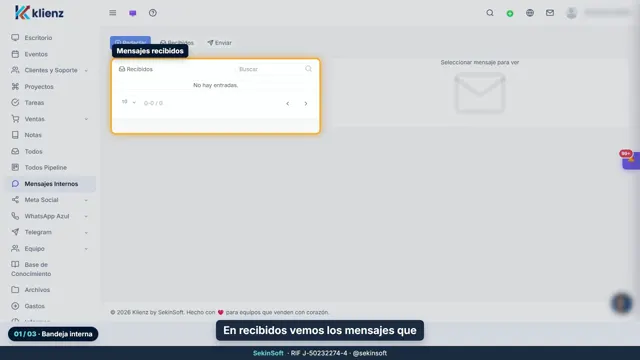Screen dimensions: 640x360
Task: Open the help question-mark icon
Action: pos(153,13)
